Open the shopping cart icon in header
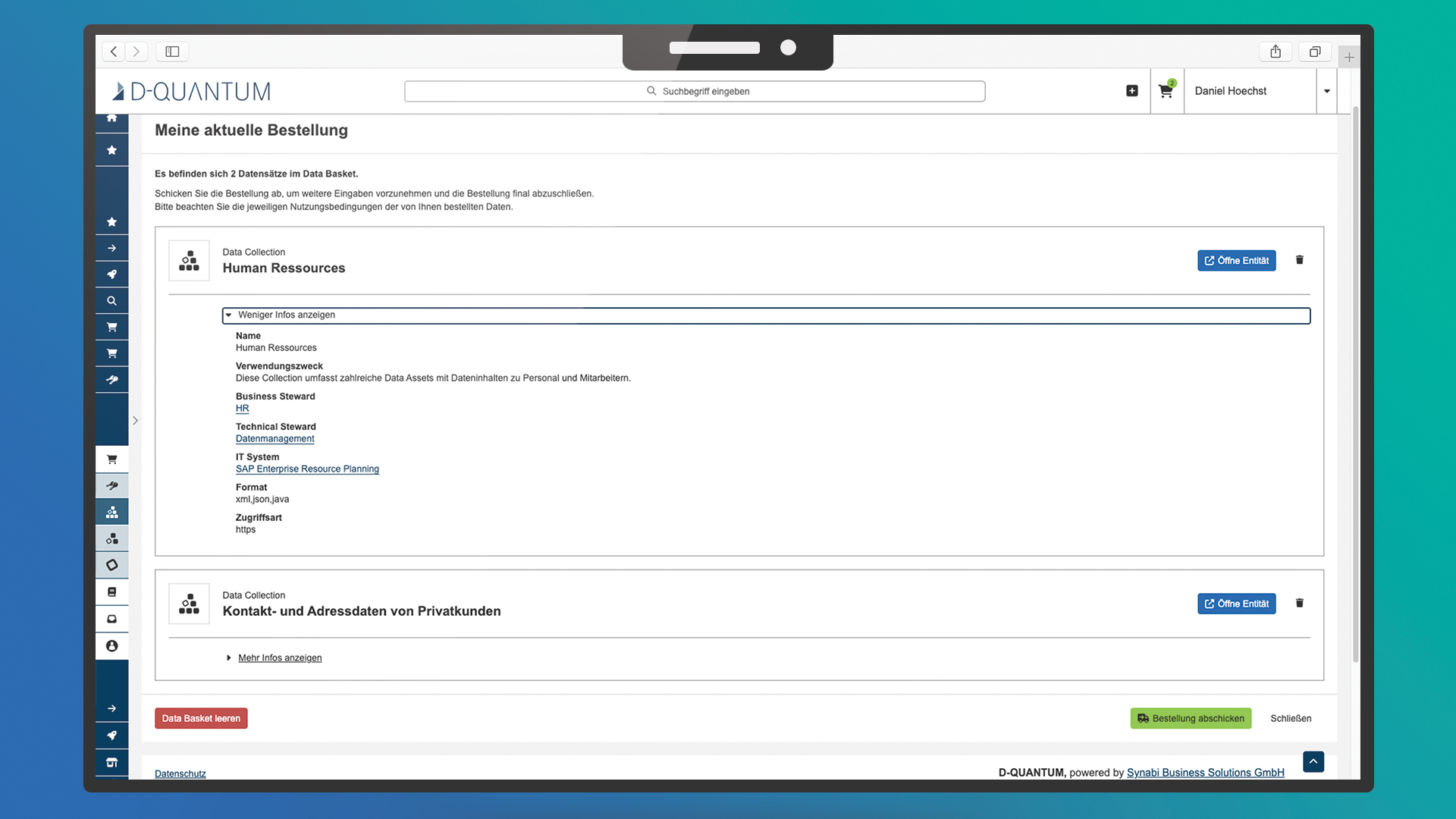The width and height of the screenshot is (1456, 819). coord(1166,91)
